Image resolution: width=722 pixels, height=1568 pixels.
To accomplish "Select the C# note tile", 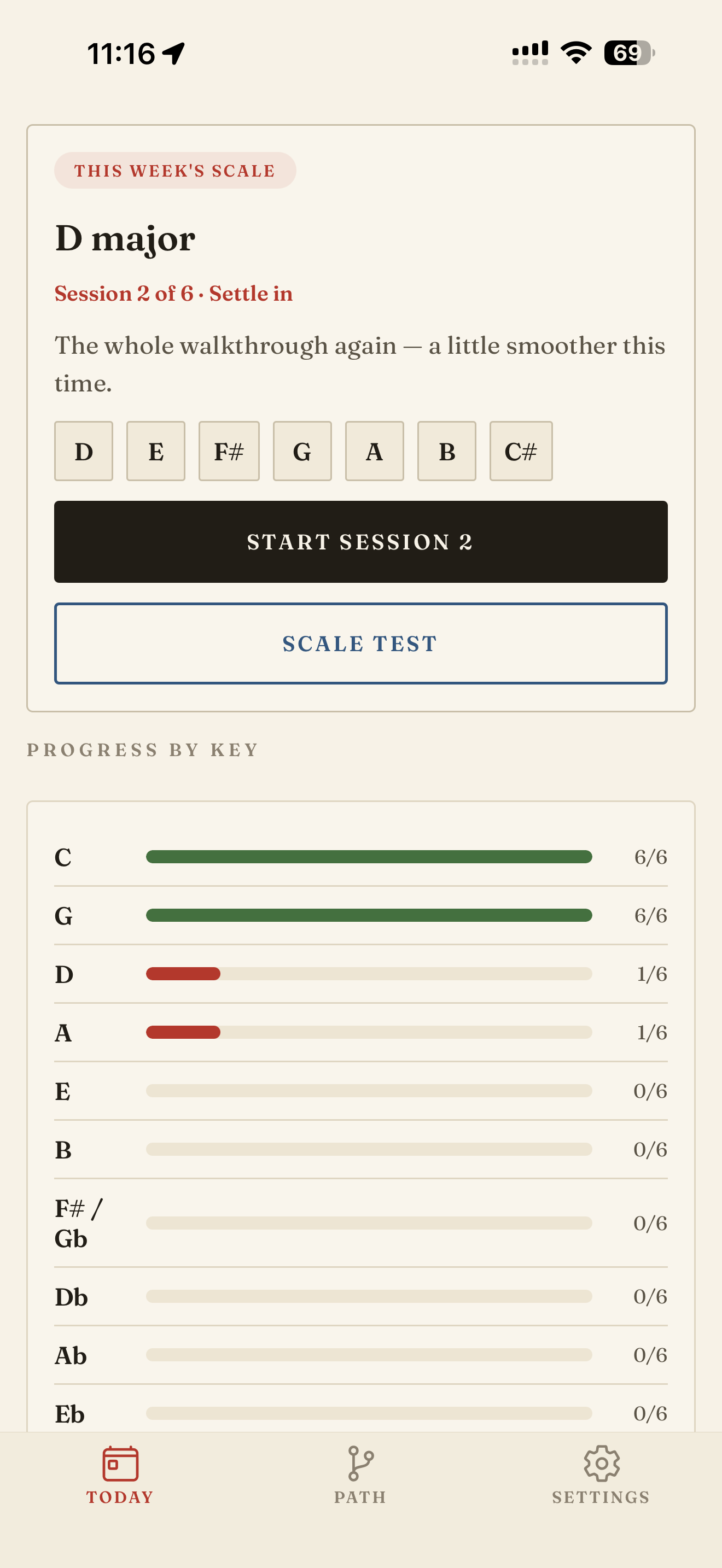I will (521, 451).
